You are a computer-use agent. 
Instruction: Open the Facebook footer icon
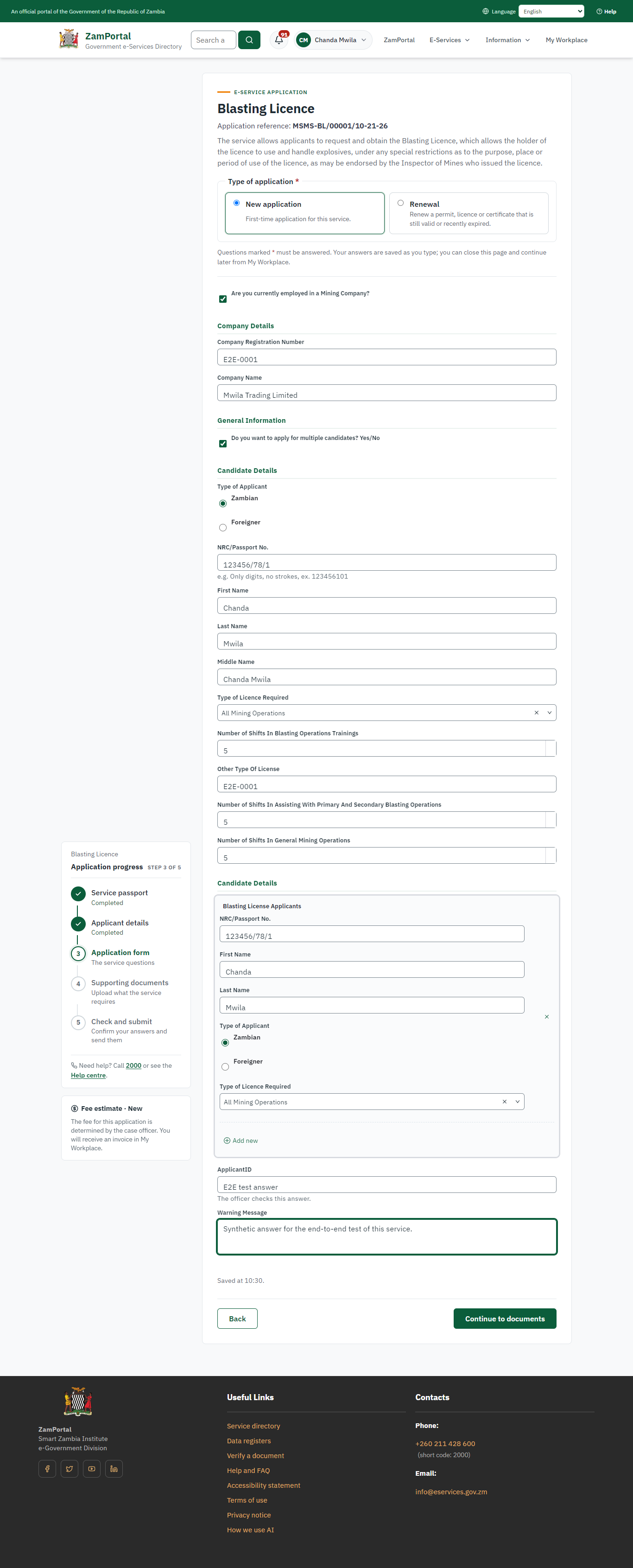[x=47, y=1468]
